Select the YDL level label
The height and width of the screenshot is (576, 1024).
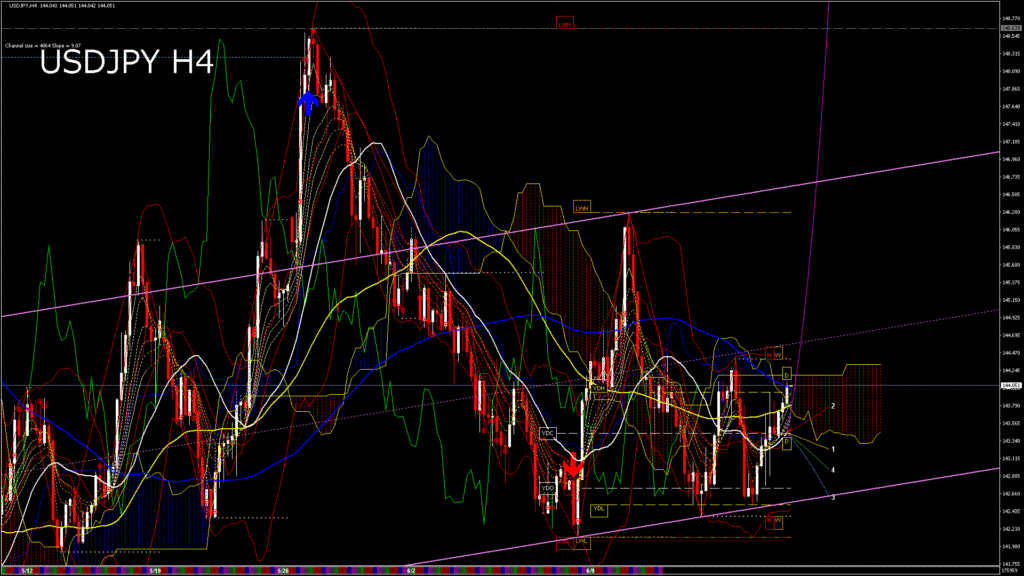(598, 509)
